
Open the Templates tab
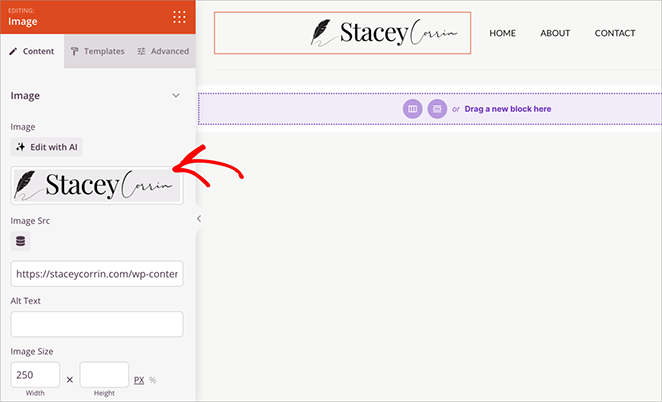pos(97,51)
